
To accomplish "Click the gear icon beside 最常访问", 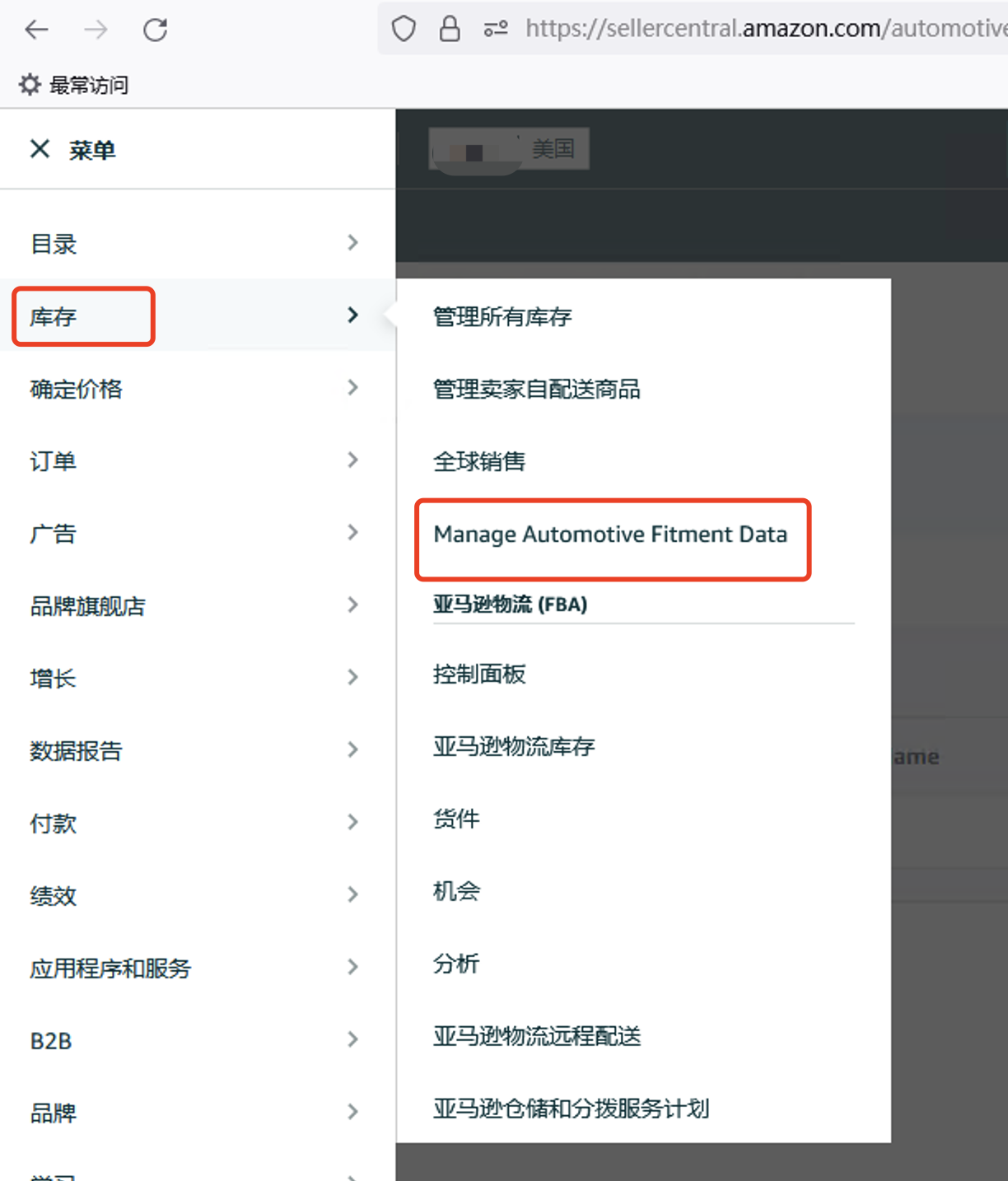I will coord(30,84).
